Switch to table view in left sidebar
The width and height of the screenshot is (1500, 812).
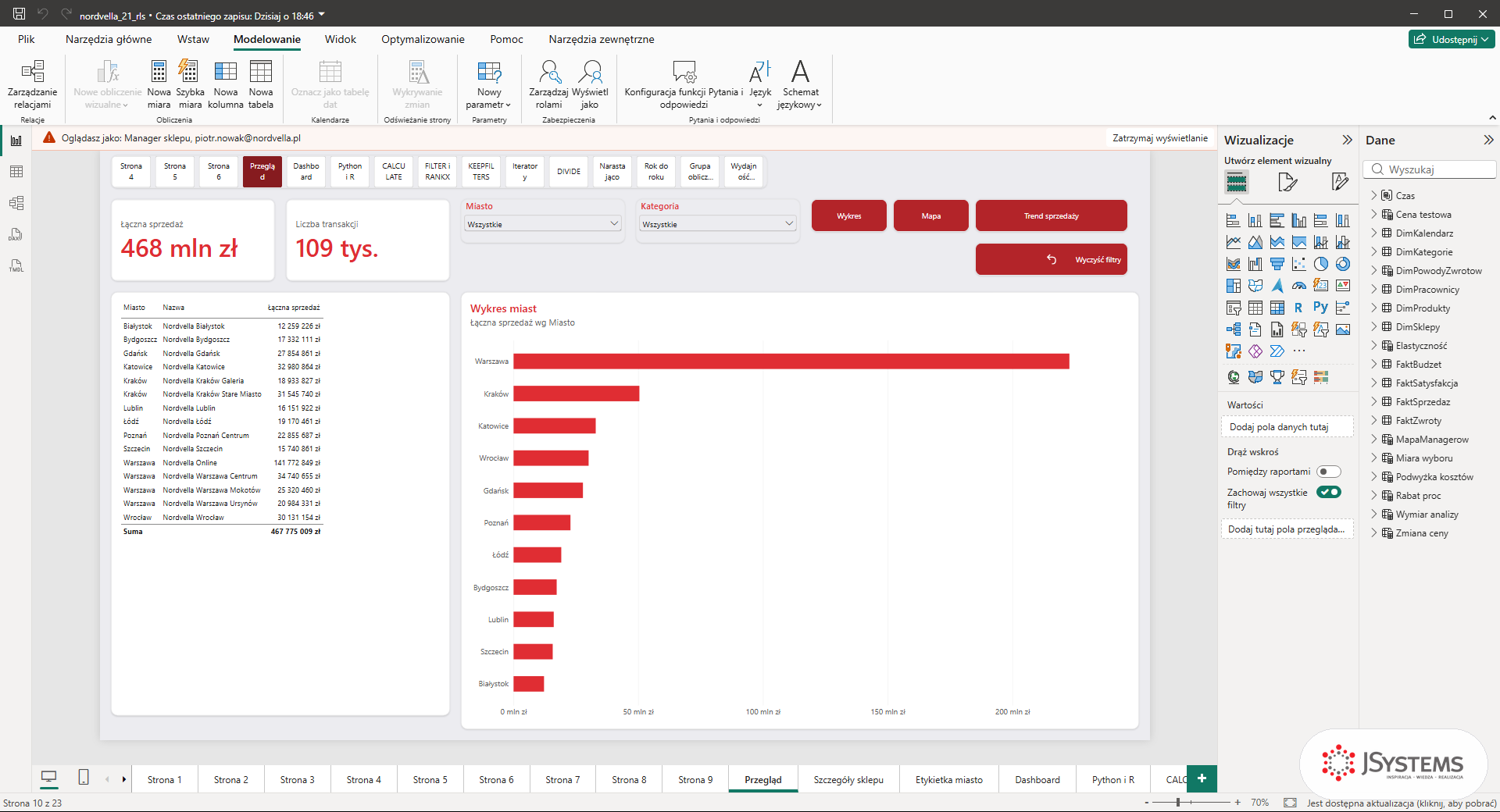tap(16, 172)
